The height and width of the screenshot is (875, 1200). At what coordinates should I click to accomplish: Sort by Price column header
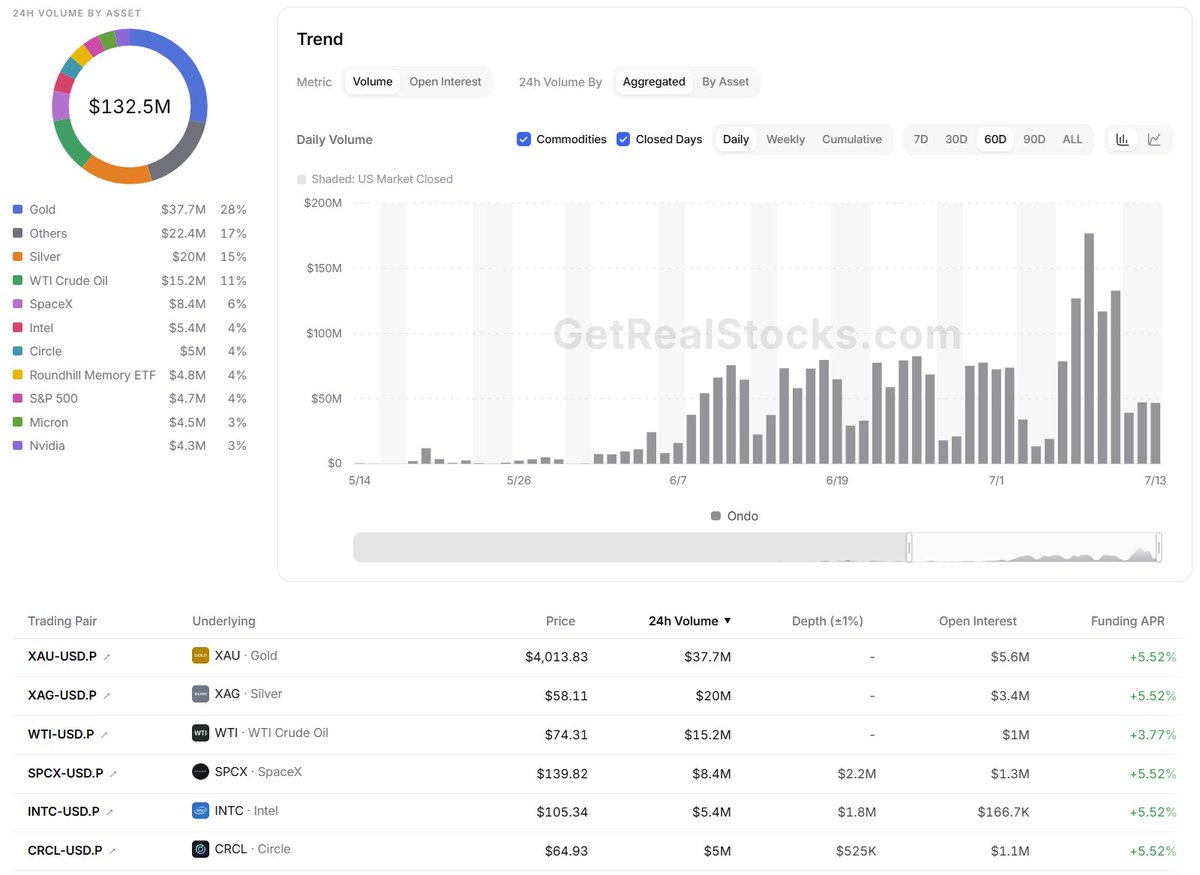[x=560, y=621]
